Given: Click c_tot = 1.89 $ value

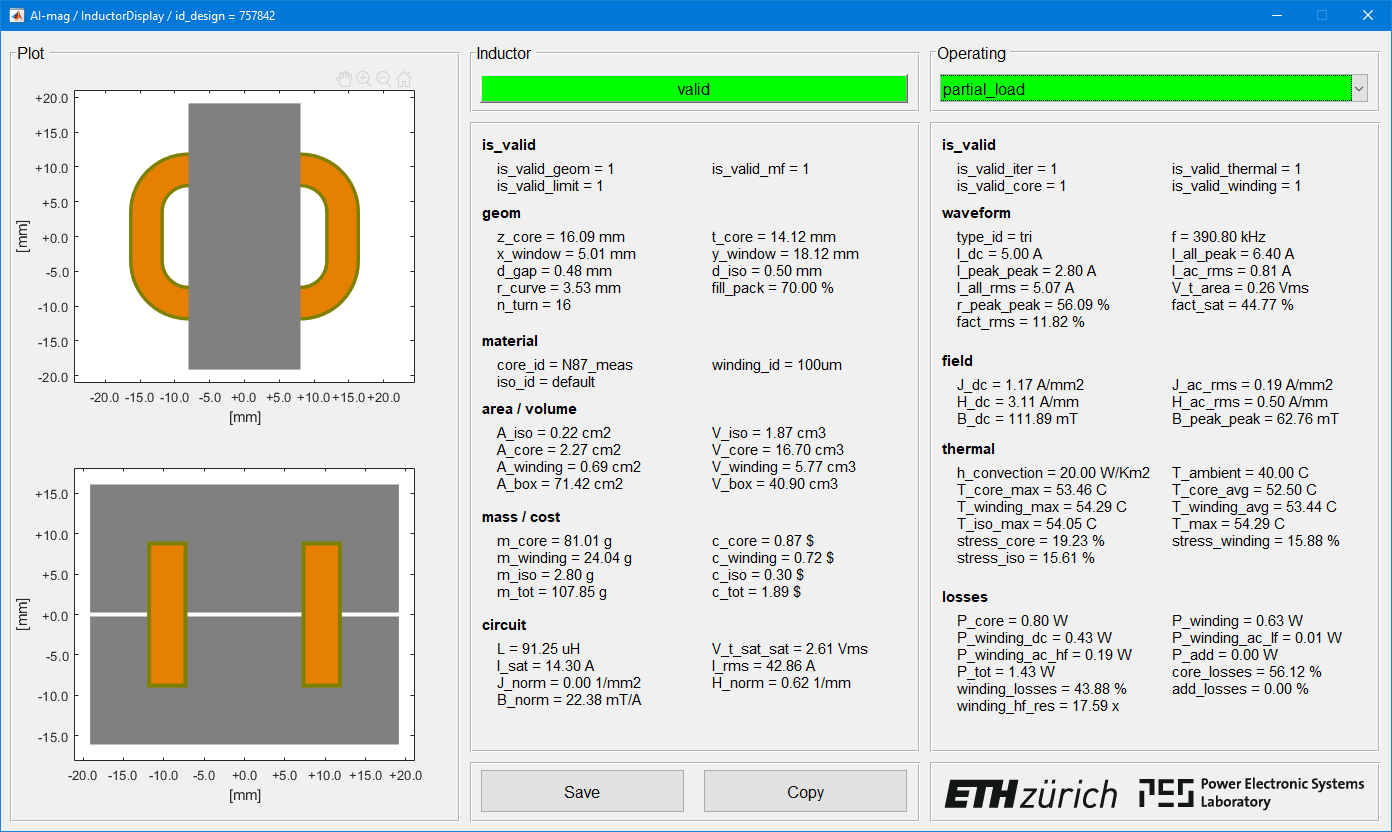Looking at the screenshot, I should coord(756,592).
